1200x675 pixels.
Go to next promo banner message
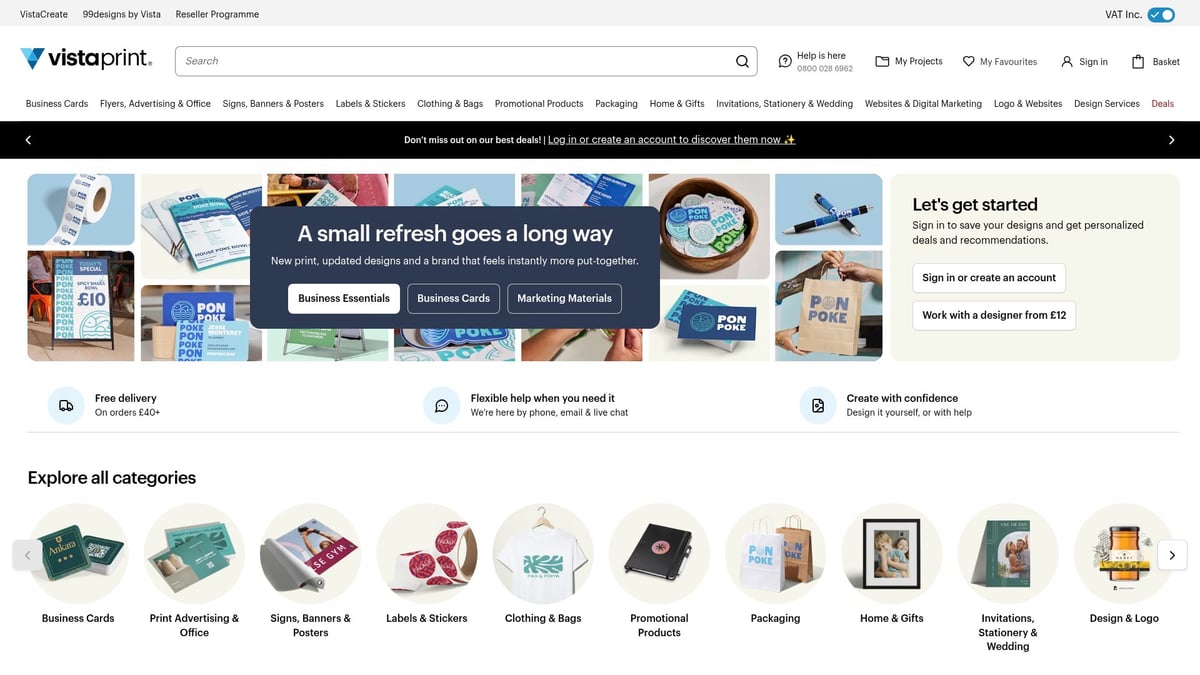coord(1172,140)
